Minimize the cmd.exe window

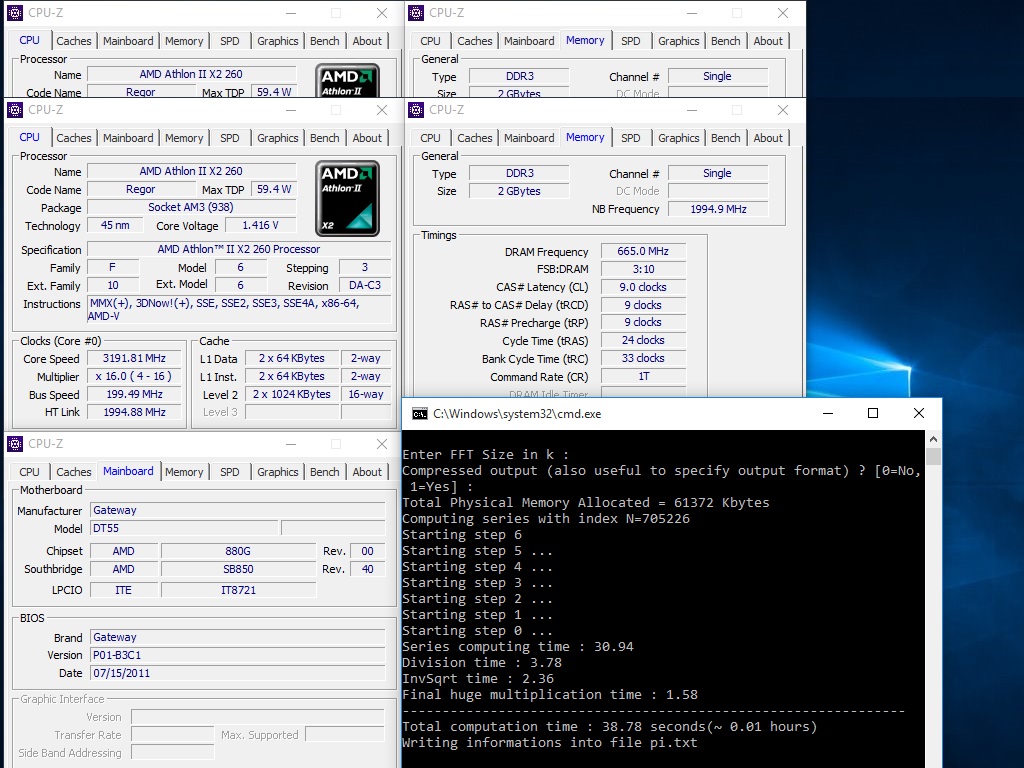click(827, 413)
